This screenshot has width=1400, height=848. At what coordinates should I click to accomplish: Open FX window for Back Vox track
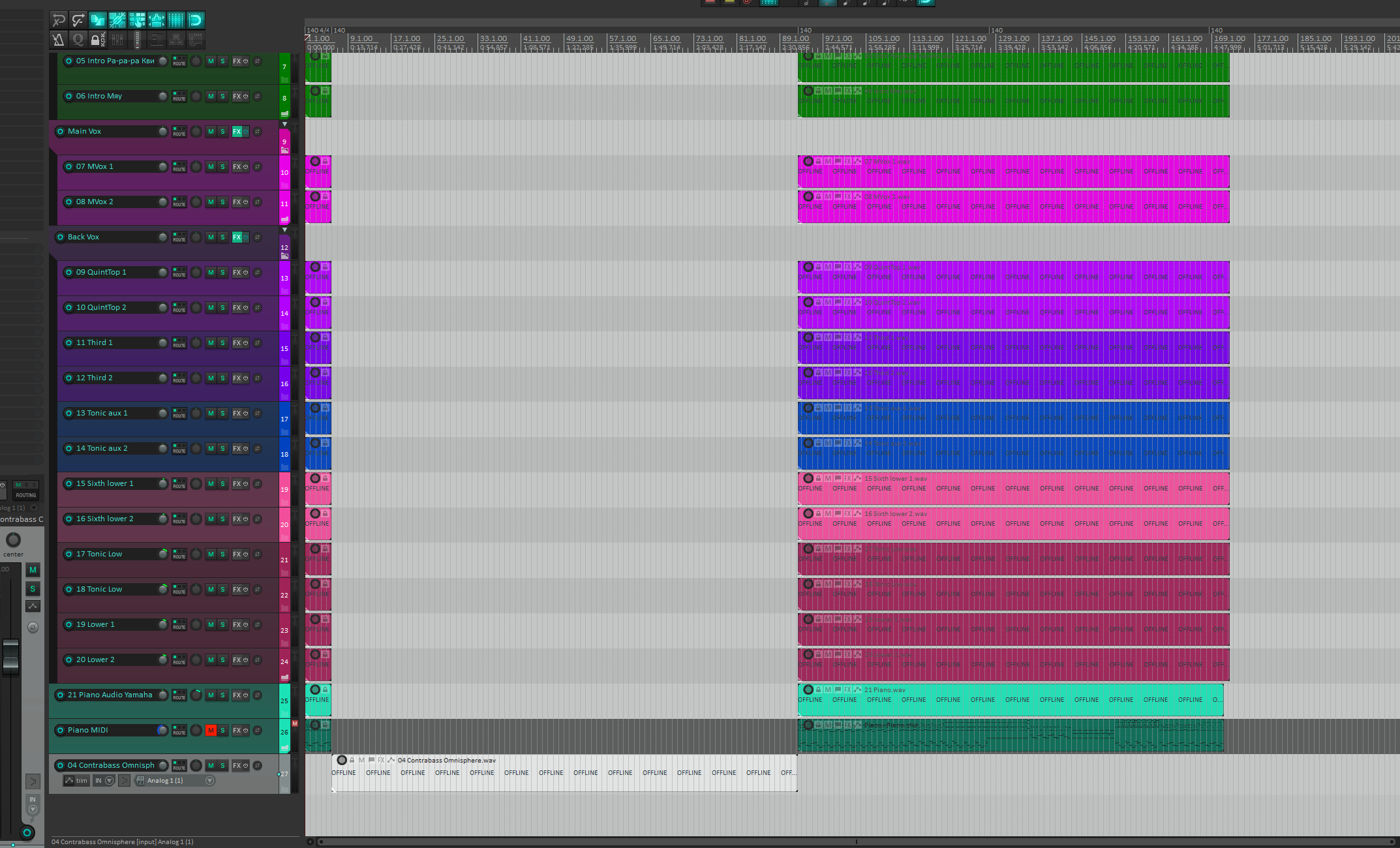[237, 237]
